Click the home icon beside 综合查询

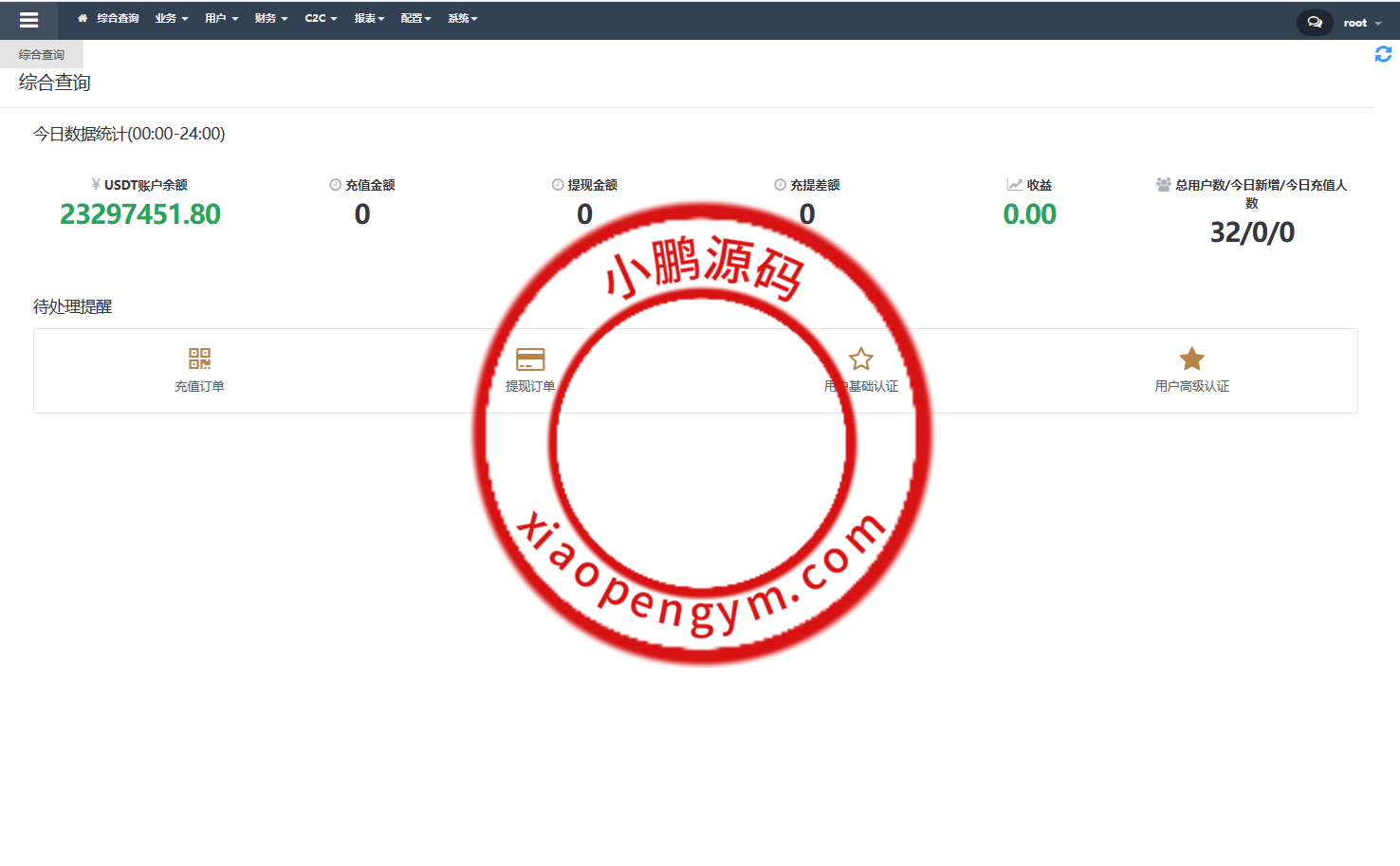(x=83, y=18)
